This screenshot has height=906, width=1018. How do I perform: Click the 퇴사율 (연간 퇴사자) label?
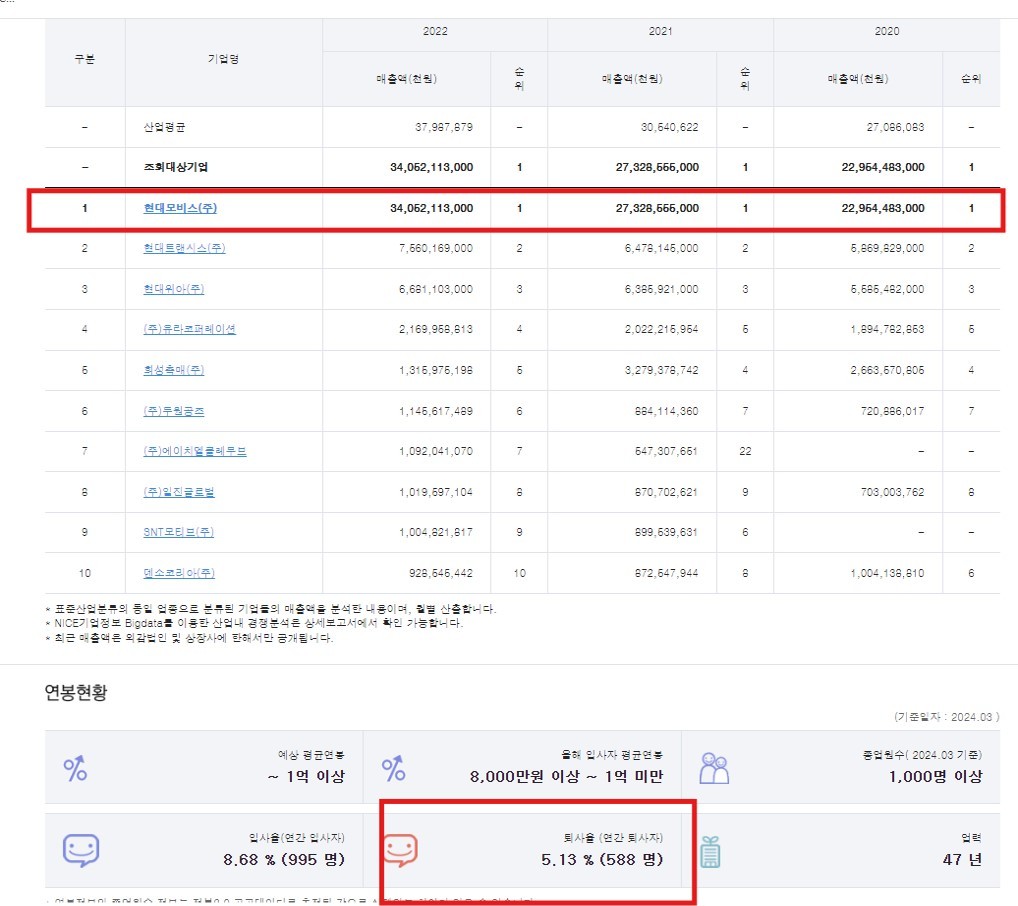click(614, 838)
